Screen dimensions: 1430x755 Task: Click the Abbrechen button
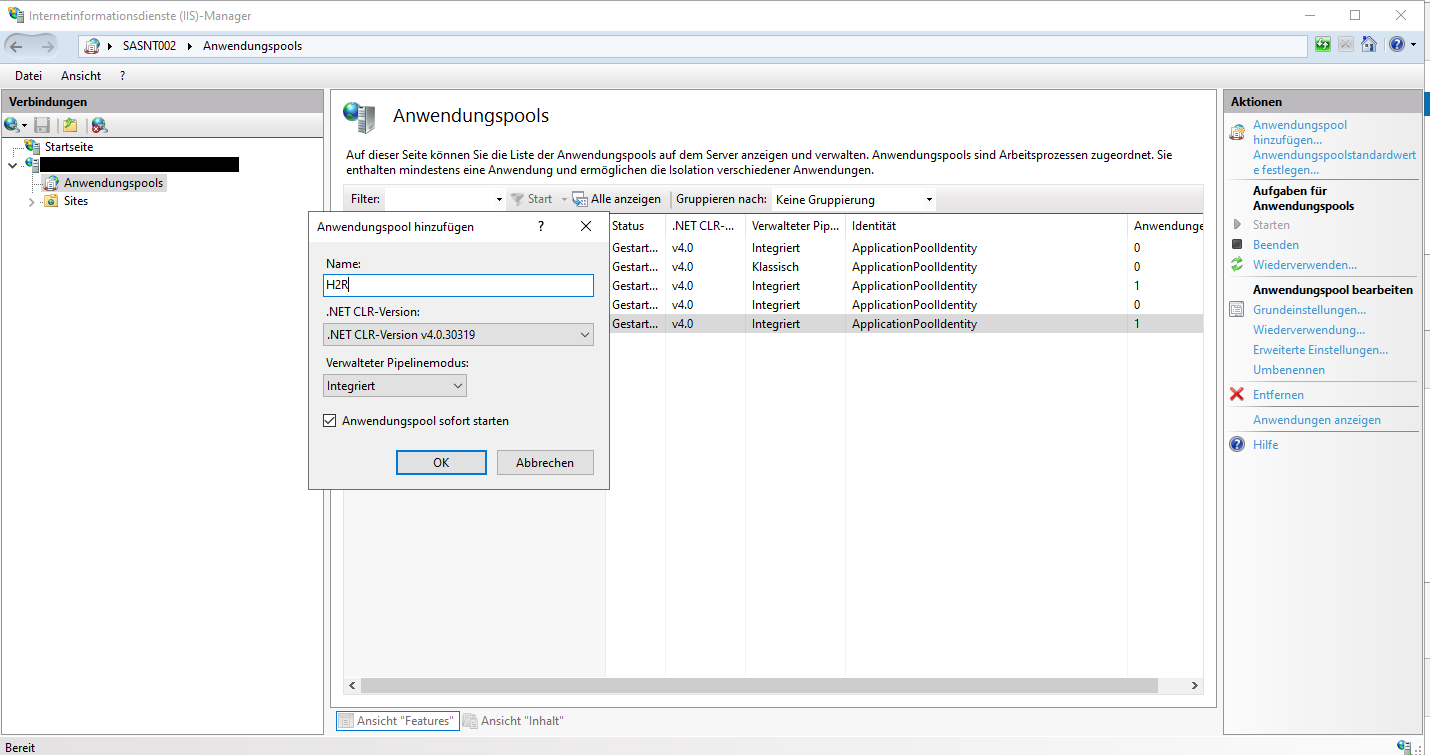545,463
